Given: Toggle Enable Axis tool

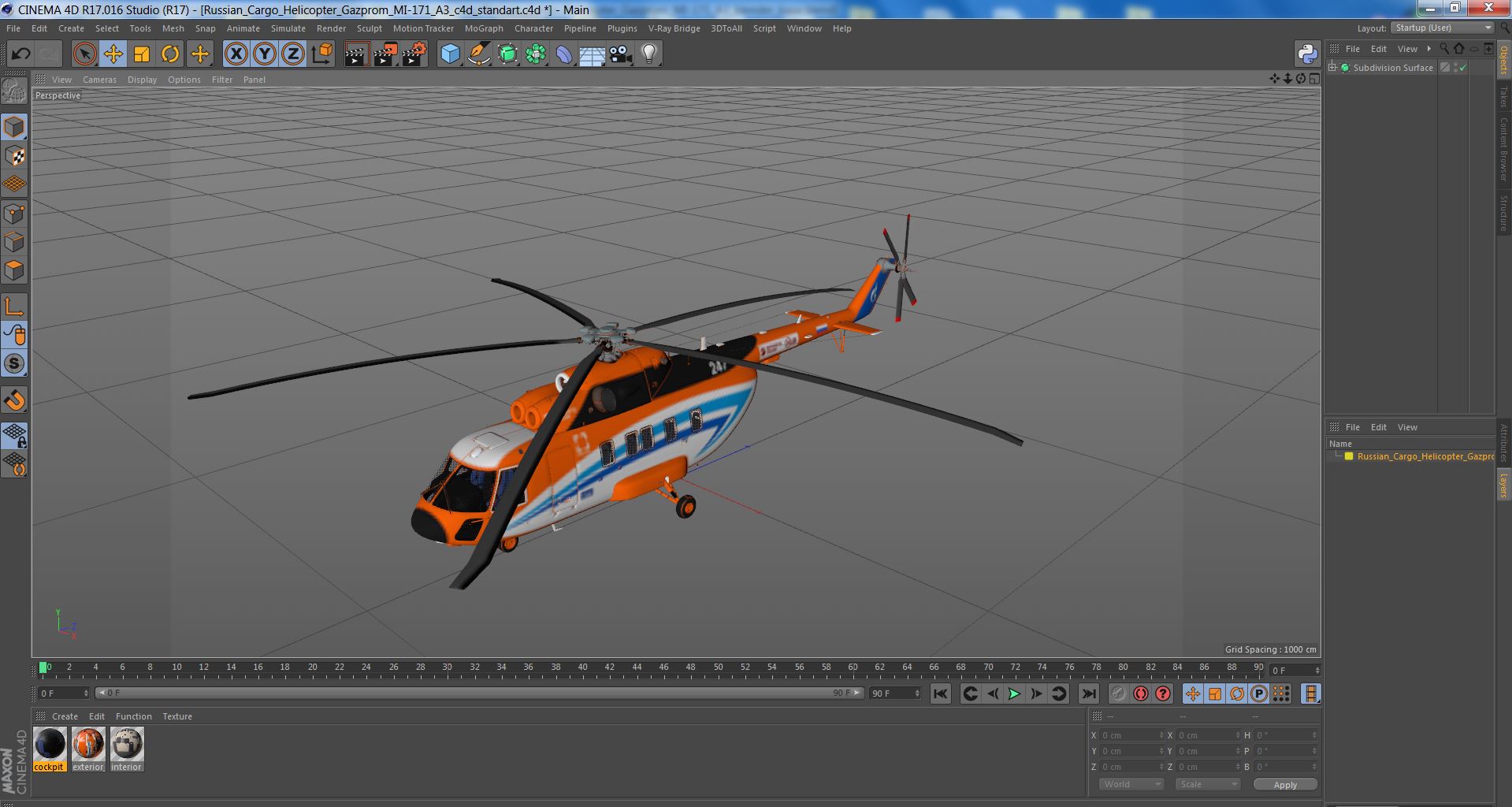Looking at the screenshot, I should [x=15, y=307].
